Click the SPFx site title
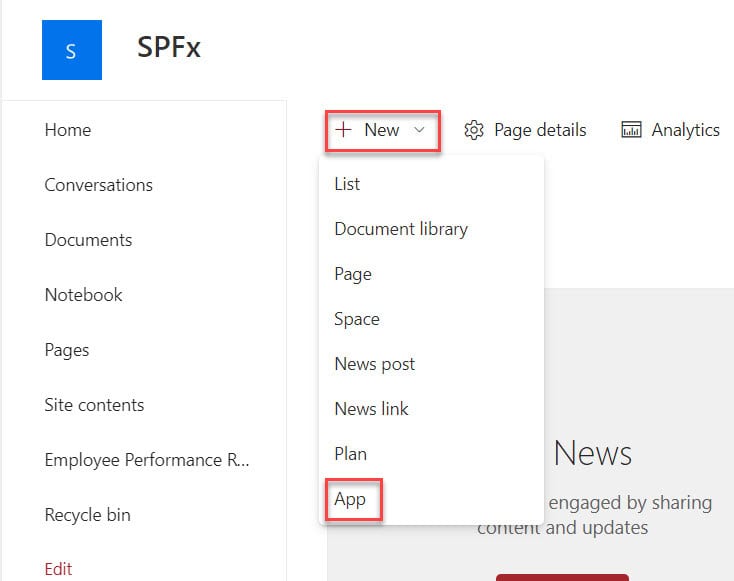 (x=169, y=47)
